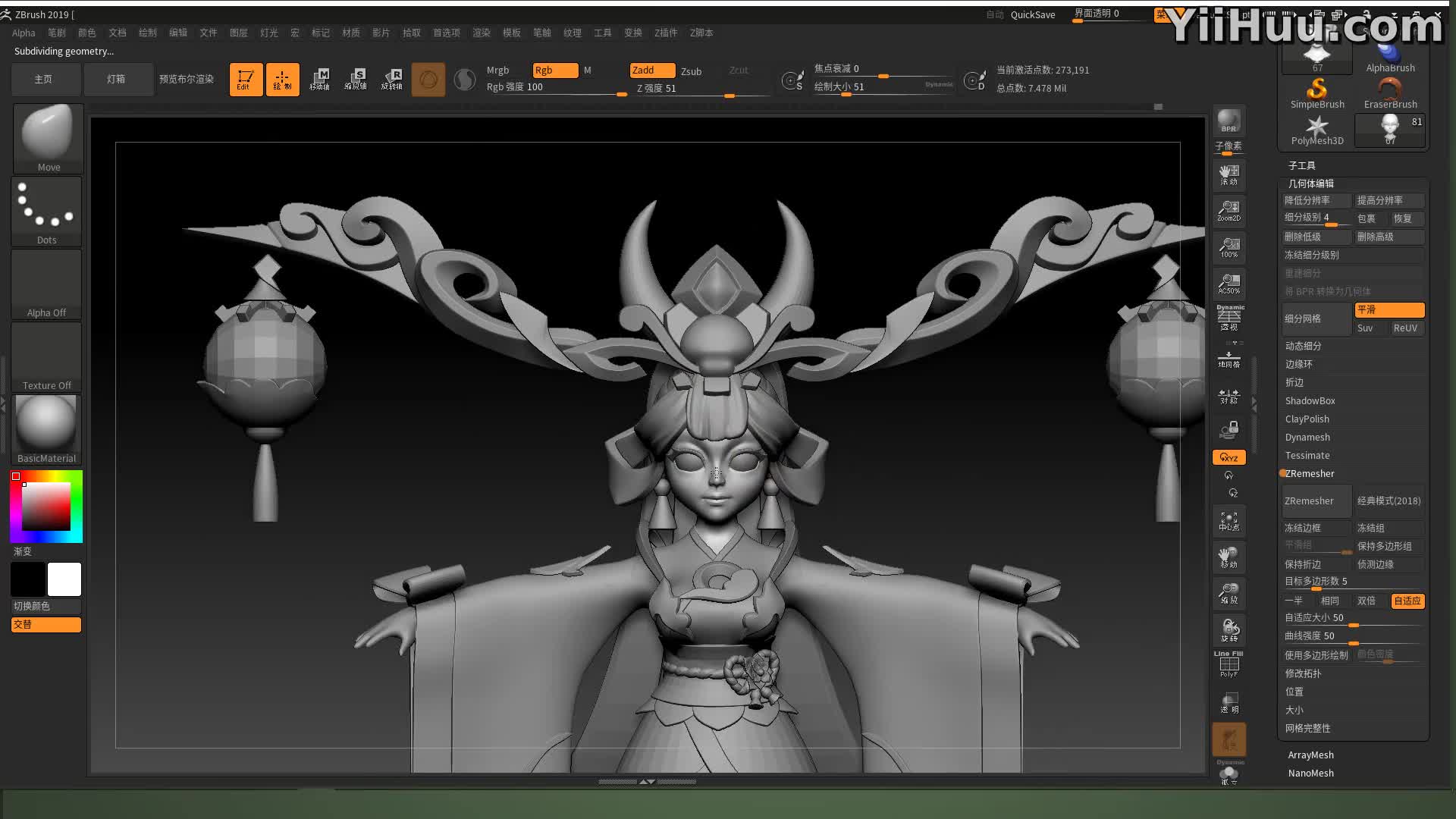Image resolution: width=1456 pixels, height=819 pixels.
Task: Collapse the ZRemesher section header
Action: (x=1310, y=473)
